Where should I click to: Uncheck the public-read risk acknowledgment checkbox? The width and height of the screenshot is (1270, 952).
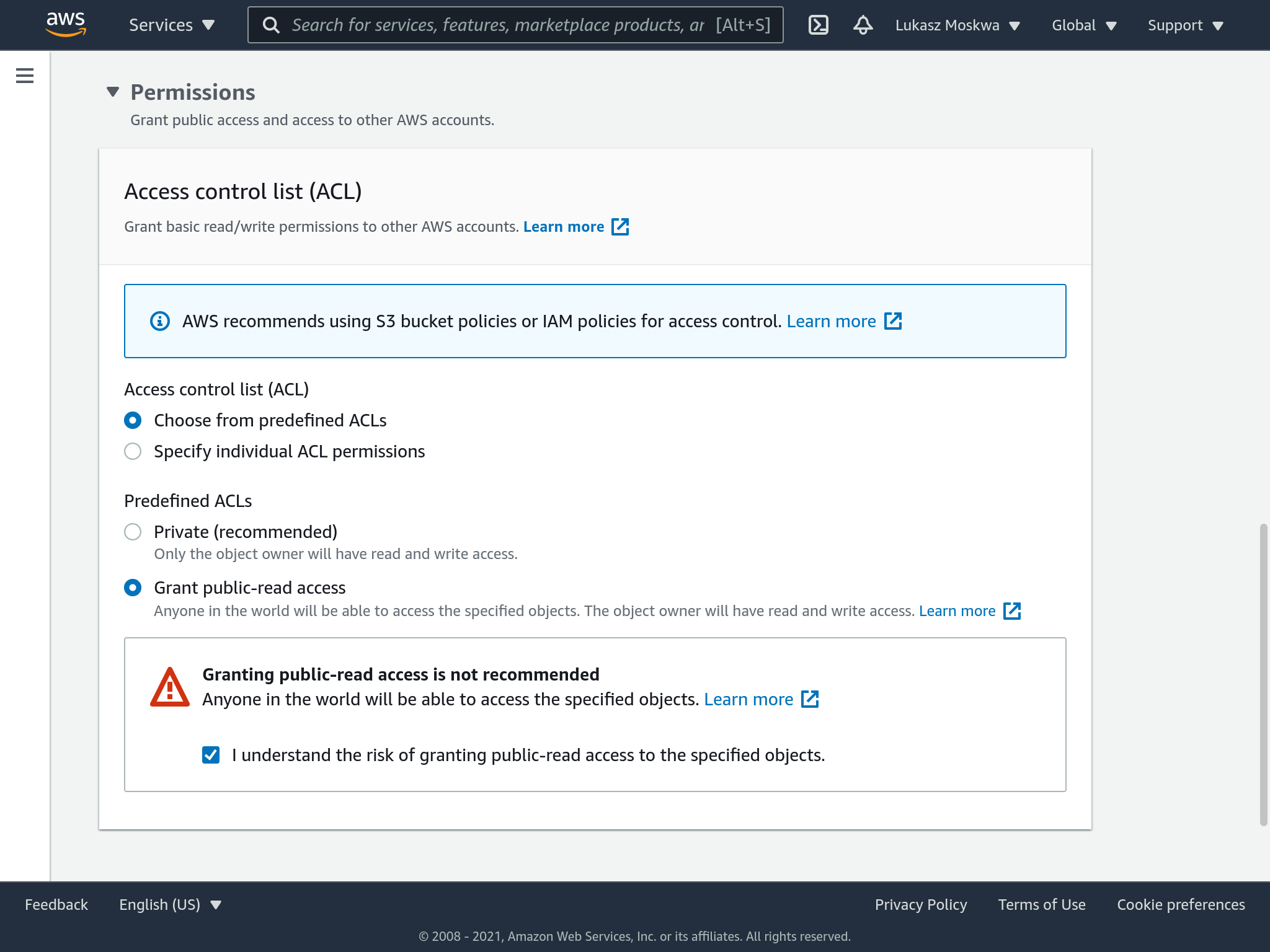[211, 755]
